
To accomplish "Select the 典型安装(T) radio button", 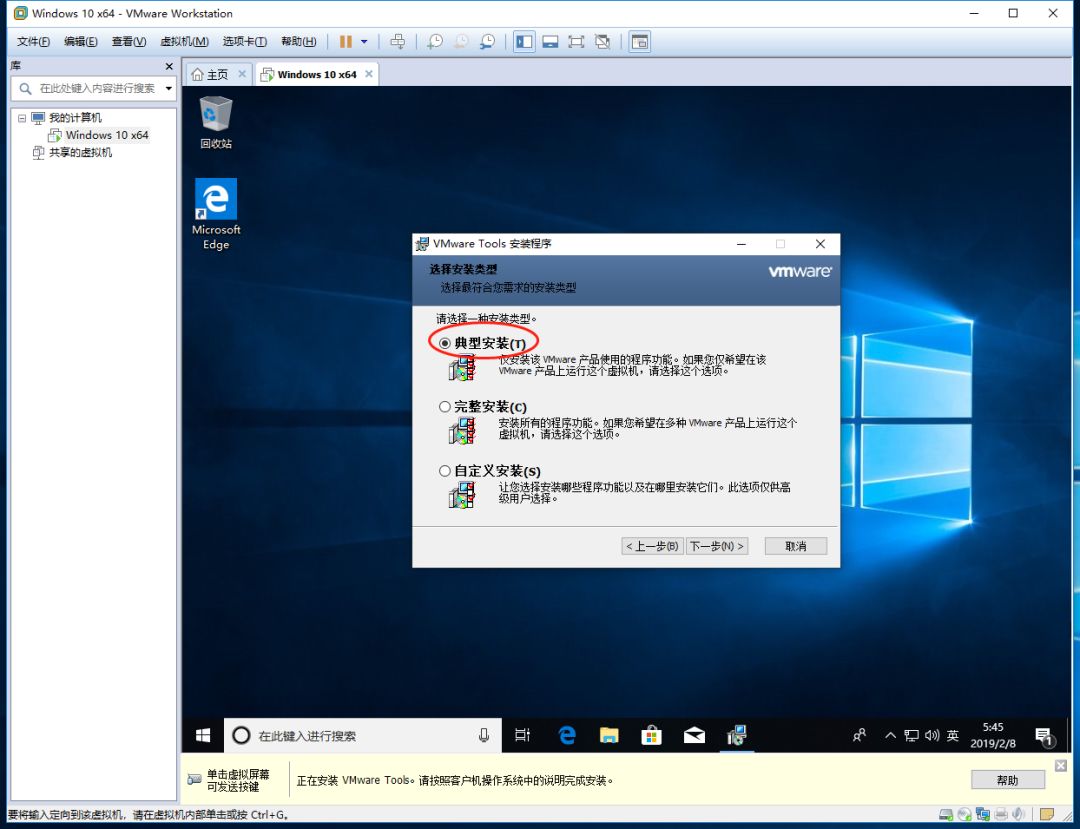I will [x=445, y=343].
